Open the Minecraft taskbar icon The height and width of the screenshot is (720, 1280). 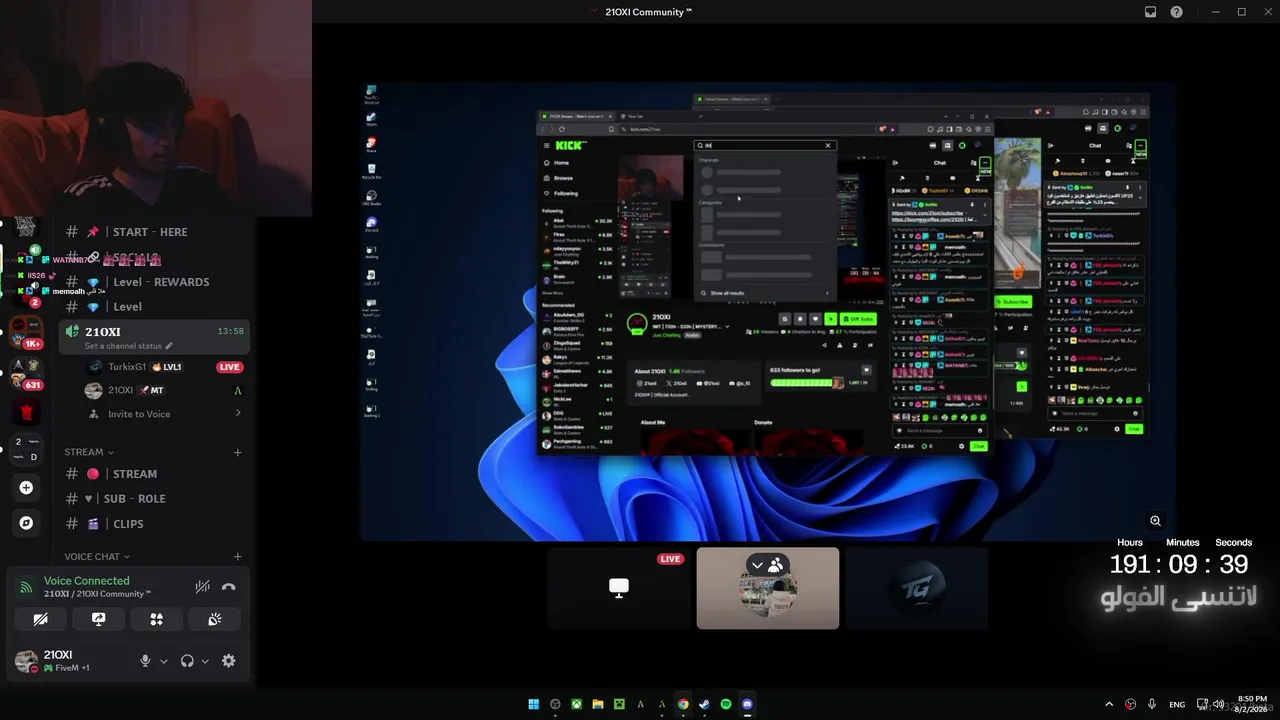619,704
